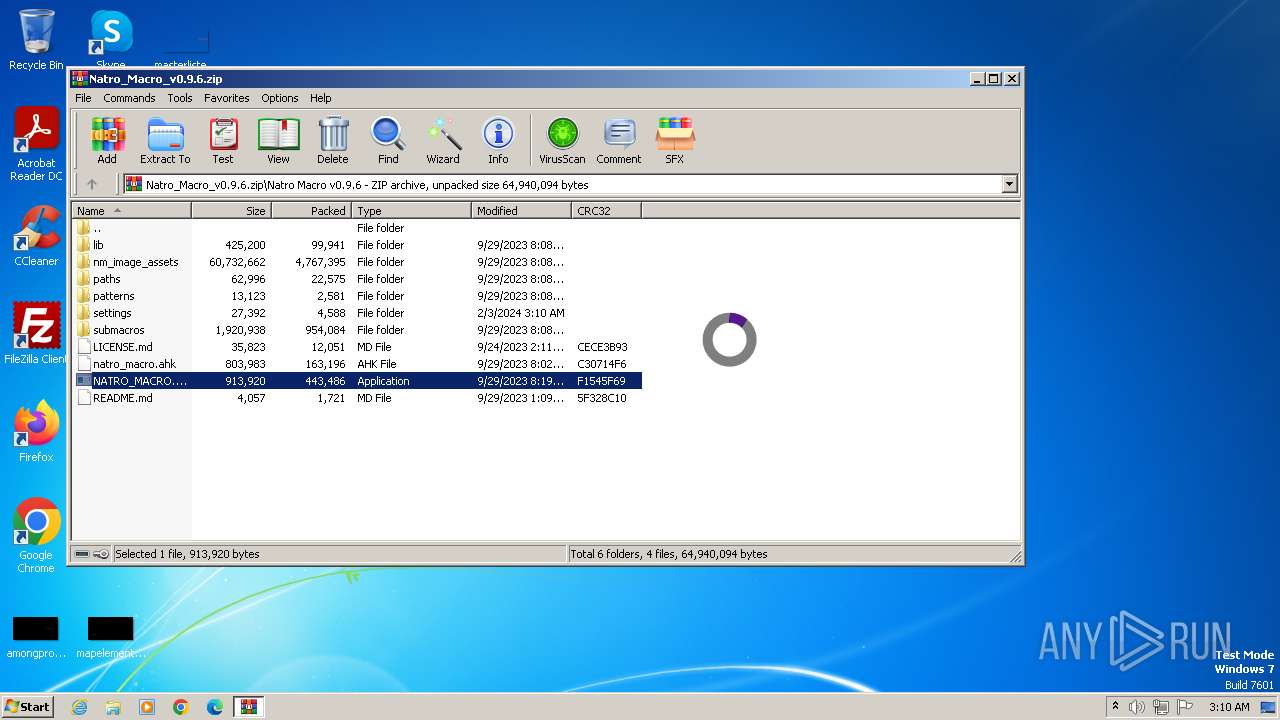This screenshot has height=720, width=1280.
Task: Open the Comment tool
Action: click(x=619, y=141)
